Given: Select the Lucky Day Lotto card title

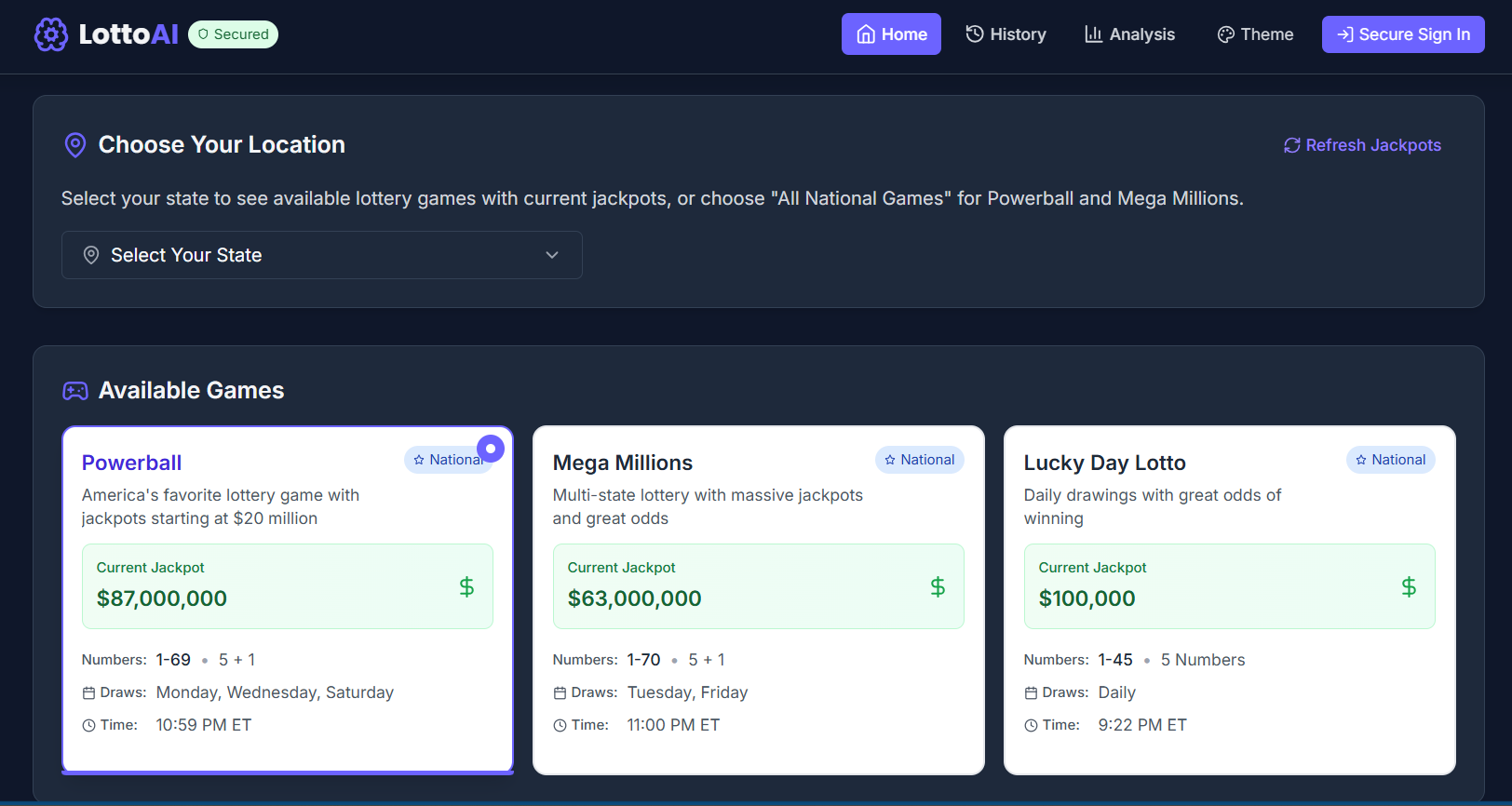Looking at the screenshot, I should pos(1105,463).
